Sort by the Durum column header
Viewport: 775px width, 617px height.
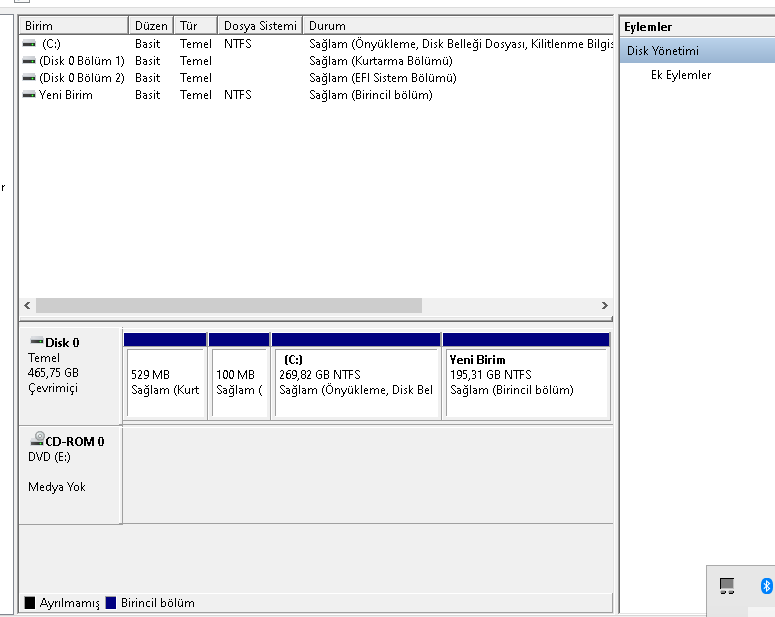coord(458,26)
